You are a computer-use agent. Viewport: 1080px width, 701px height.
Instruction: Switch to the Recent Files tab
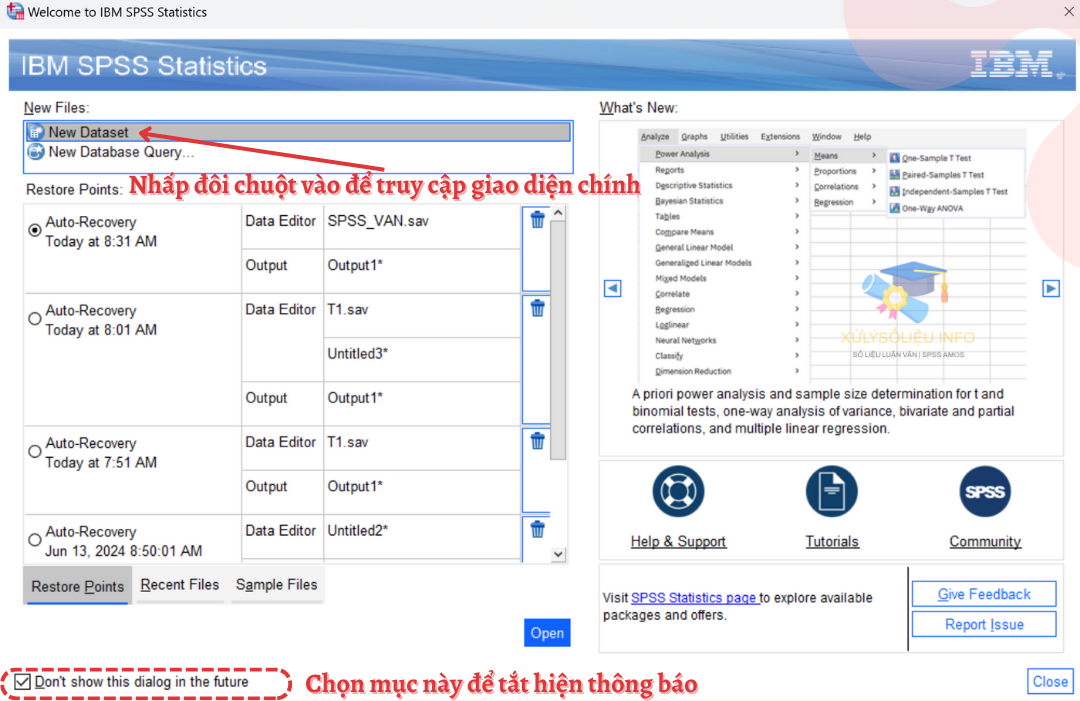[180, 585]
